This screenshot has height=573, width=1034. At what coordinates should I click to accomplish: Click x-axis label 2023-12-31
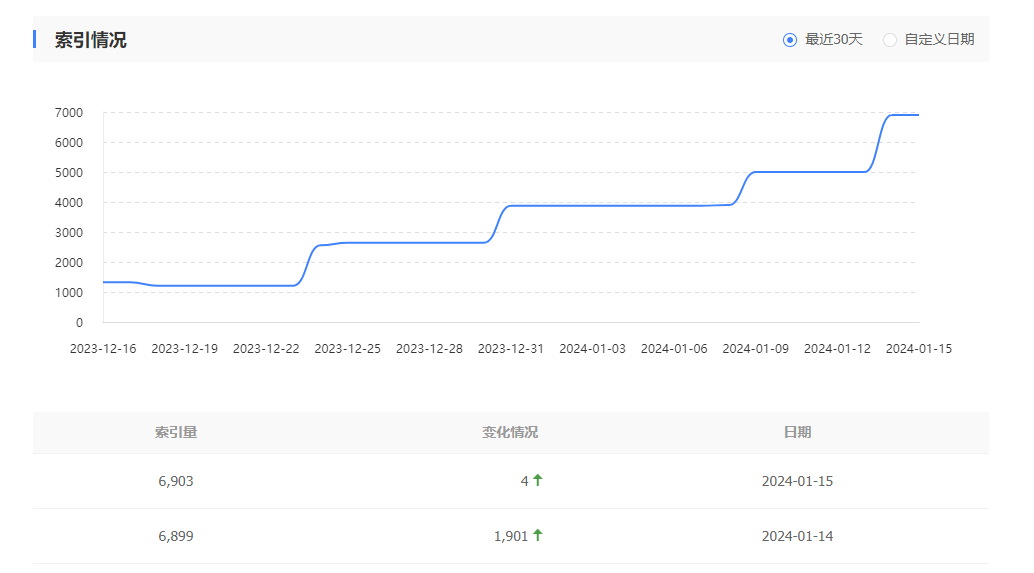pyautogui.click(x=510, y=349)
